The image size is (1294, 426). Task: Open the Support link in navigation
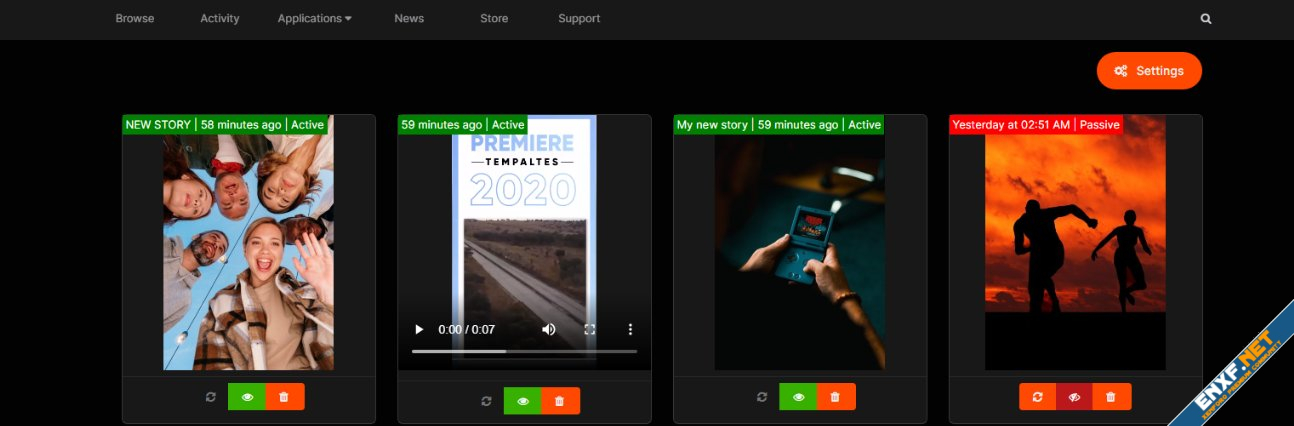pyautogui.click(x=579, y=19)
